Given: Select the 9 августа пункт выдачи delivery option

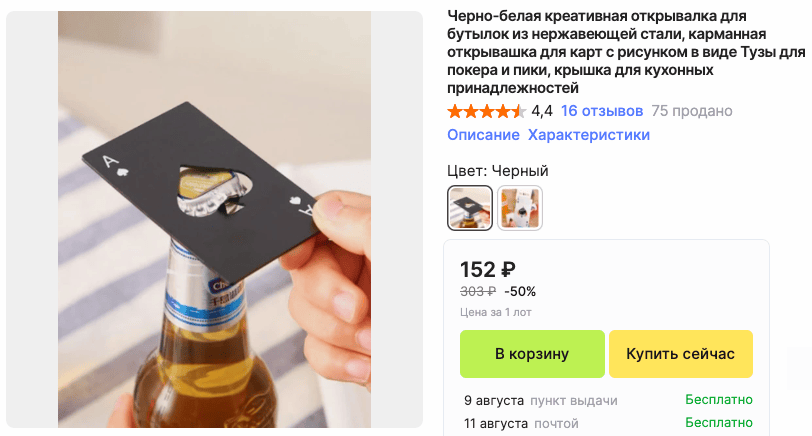Looking at the screenshot, I should click(541, 400).
